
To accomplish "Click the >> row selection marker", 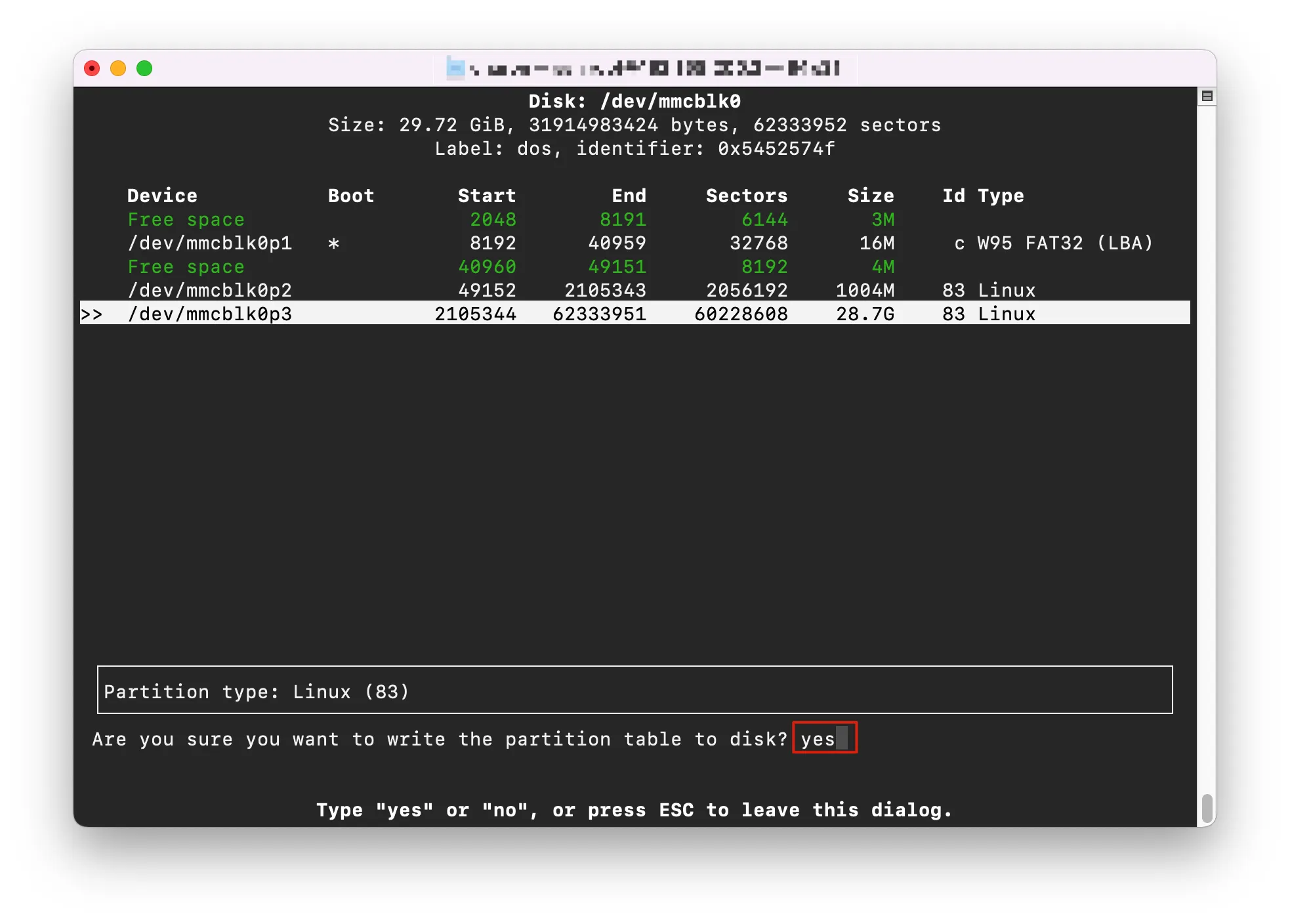I will point(92,314).
